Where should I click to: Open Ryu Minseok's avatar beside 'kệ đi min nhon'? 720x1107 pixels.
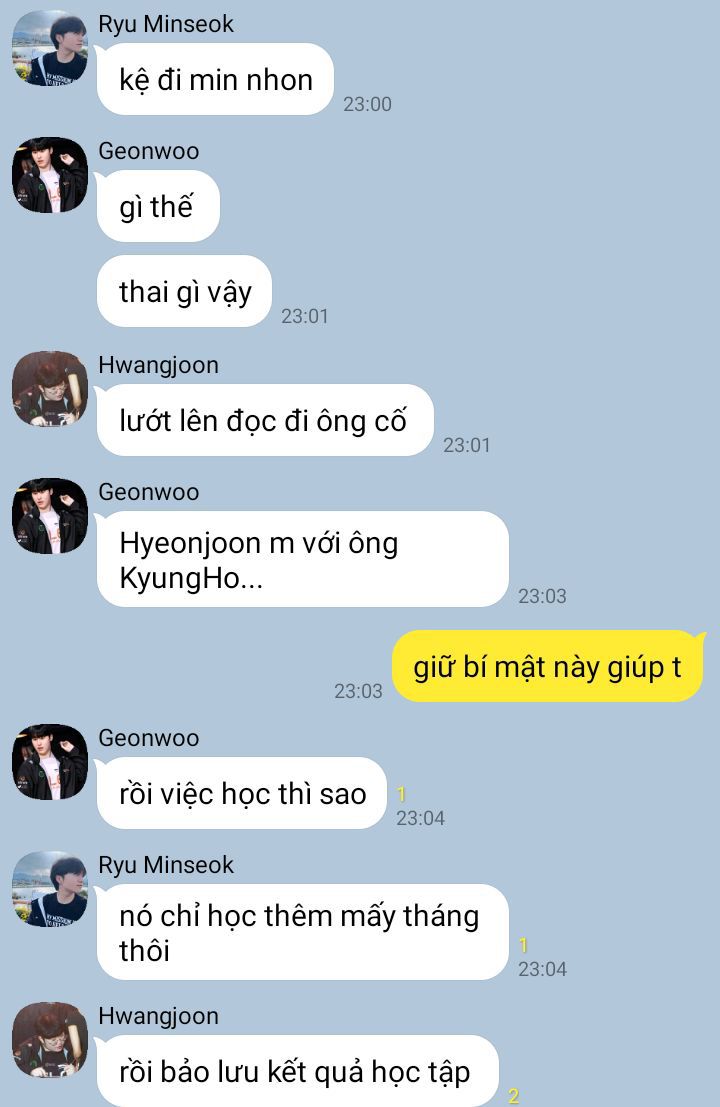[x=50, y=48]
